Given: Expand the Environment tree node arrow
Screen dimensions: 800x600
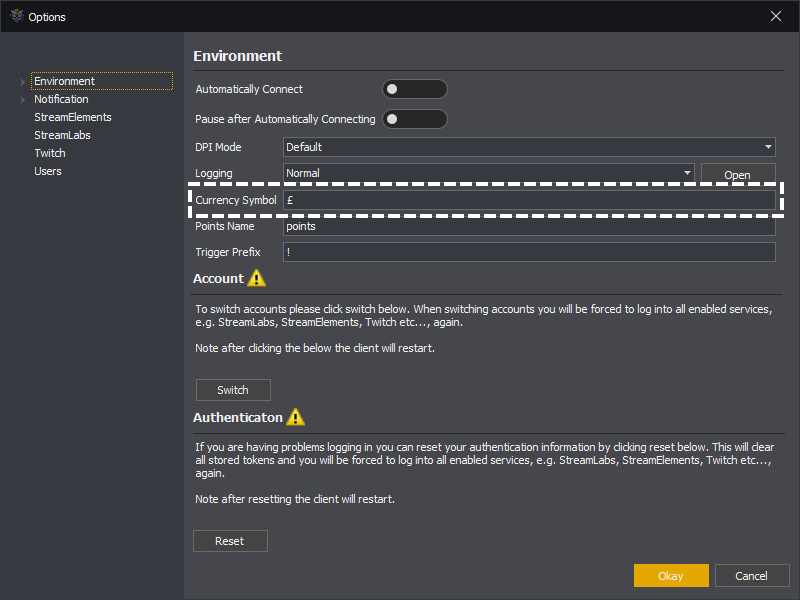Looking at the screenshot, I should (22, 82).
